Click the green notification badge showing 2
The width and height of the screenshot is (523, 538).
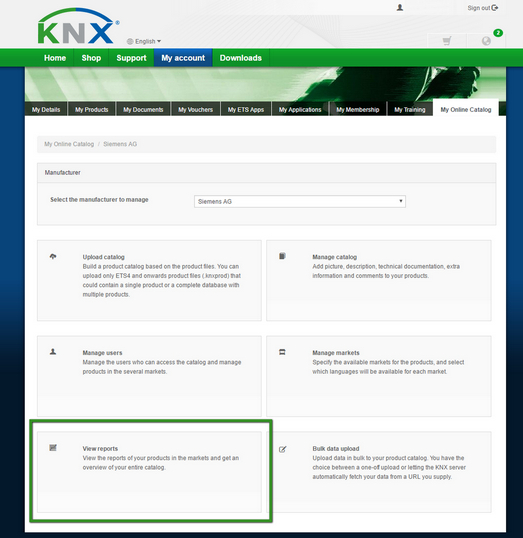[x=498, y=33]
